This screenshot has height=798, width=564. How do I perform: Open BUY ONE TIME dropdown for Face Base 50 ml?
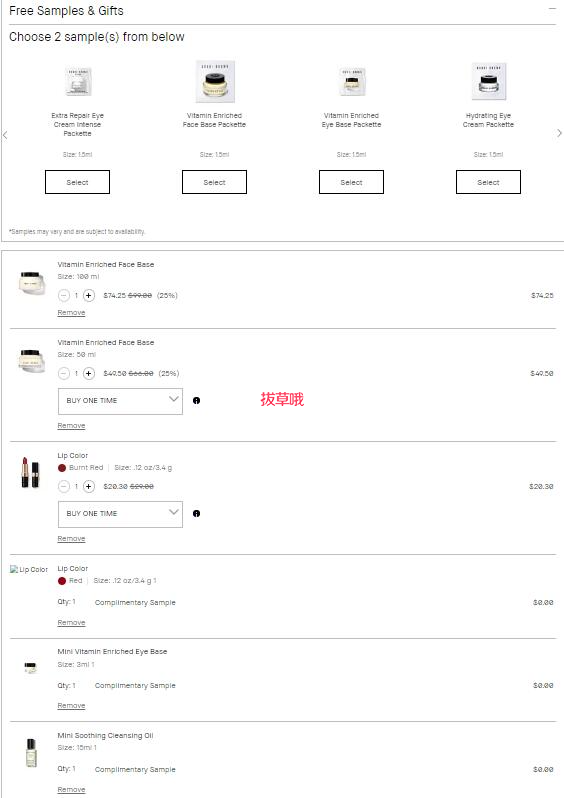pyautogui.click(x=120, y=402)
